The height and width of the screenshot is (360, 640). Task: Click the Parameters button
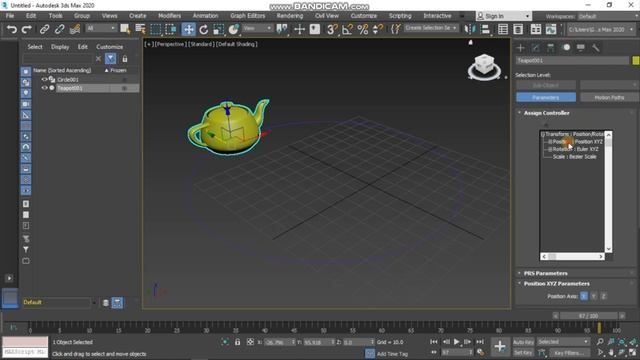[x=546, y=97]
